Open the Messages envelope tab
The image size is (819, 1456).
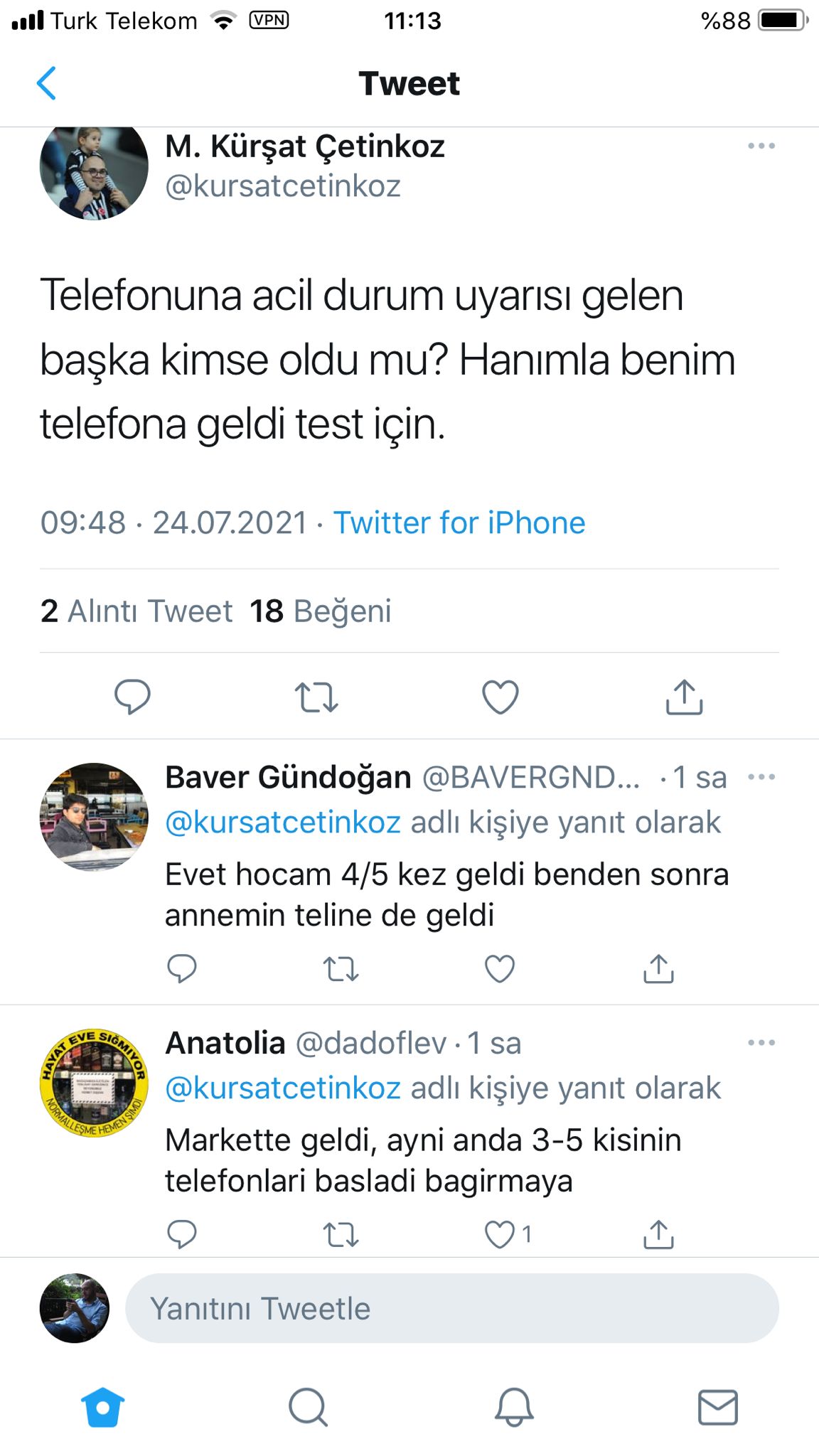pyautogui.click(x=718, y=1407)
